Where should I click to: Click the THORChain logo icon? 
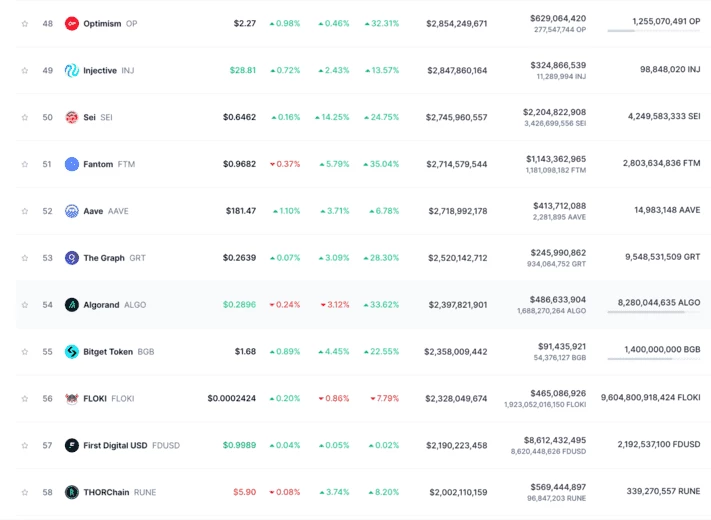(72, 492)
